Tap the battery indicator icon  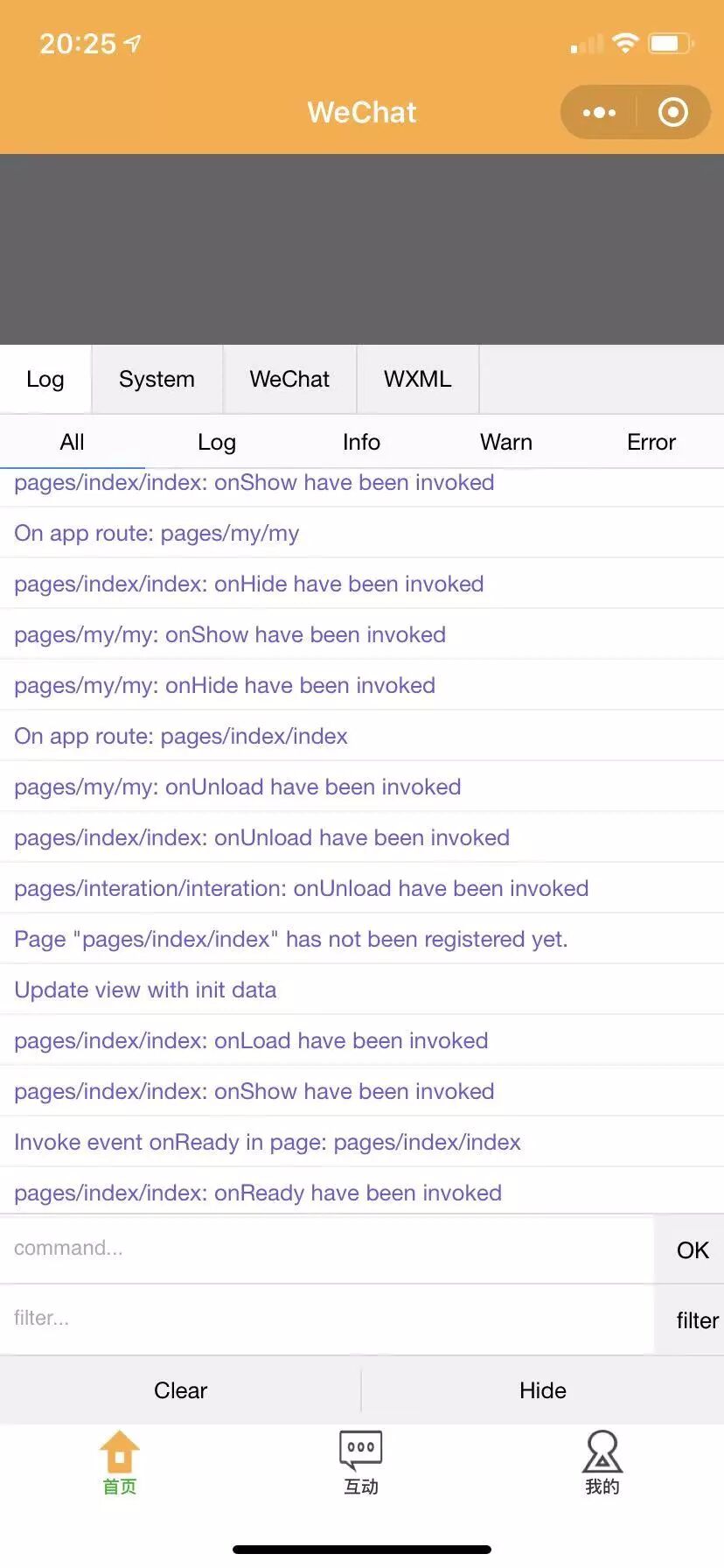(670, 43)
